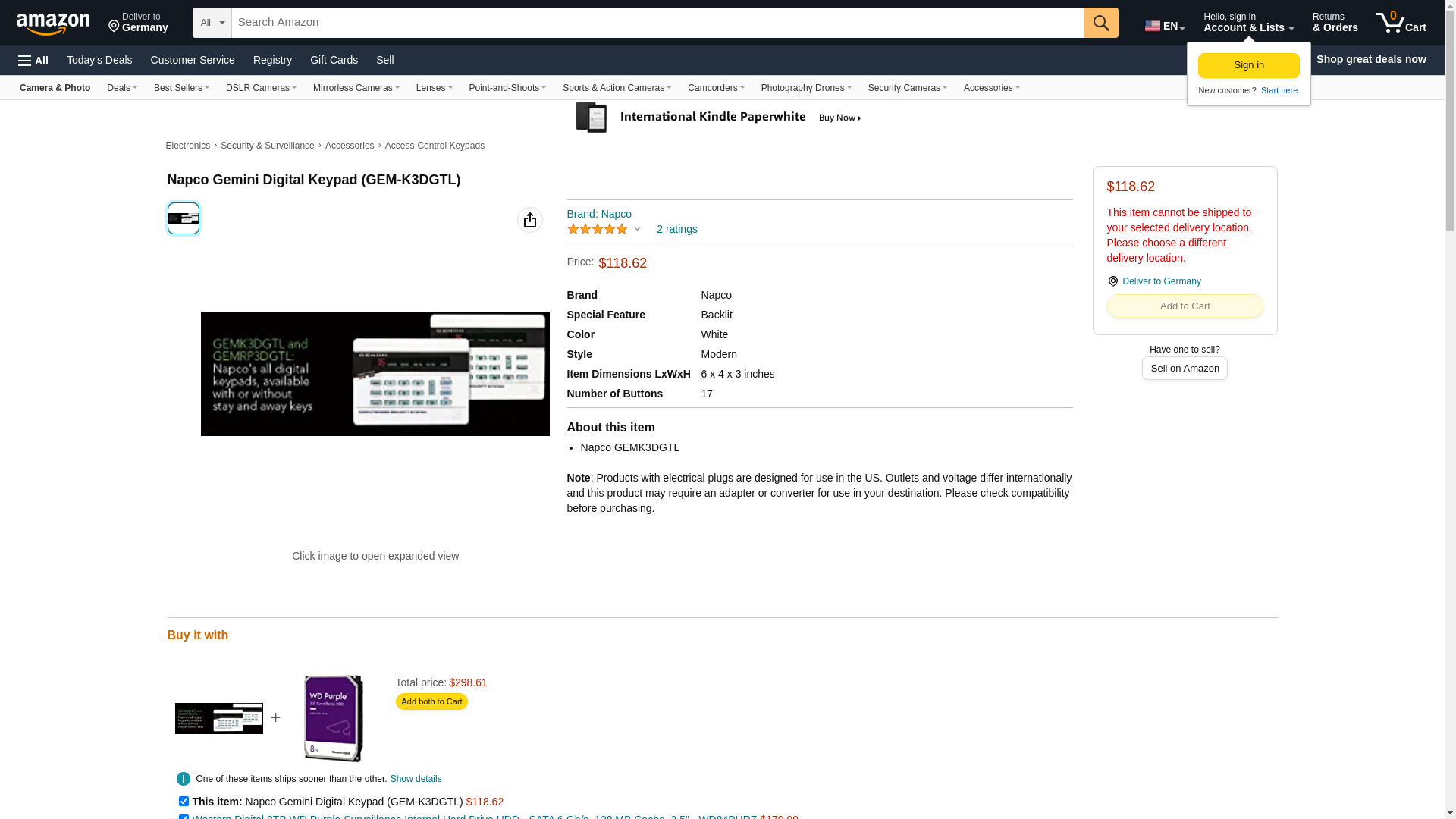Uncheck the Western Digital hard drive checkbox
Screen dimensions: 1456x819
[184, 817]
